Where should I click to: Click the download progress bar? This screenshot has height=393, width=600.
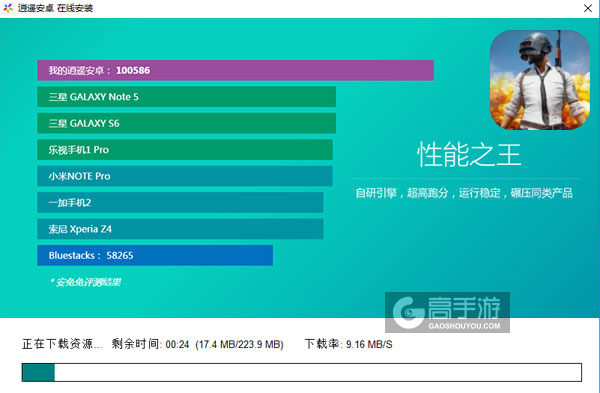302,372
